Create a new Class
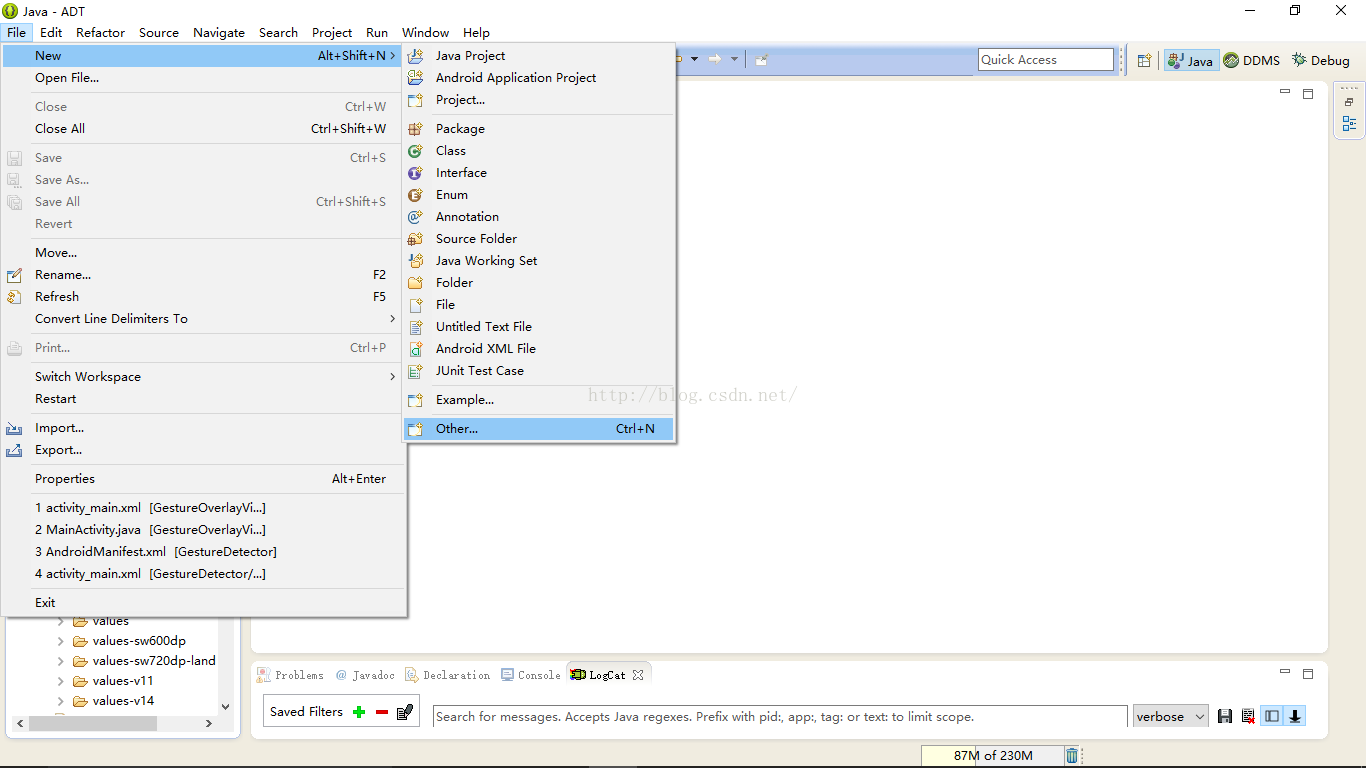This screenshot has width=1366, height=768. 539,151
